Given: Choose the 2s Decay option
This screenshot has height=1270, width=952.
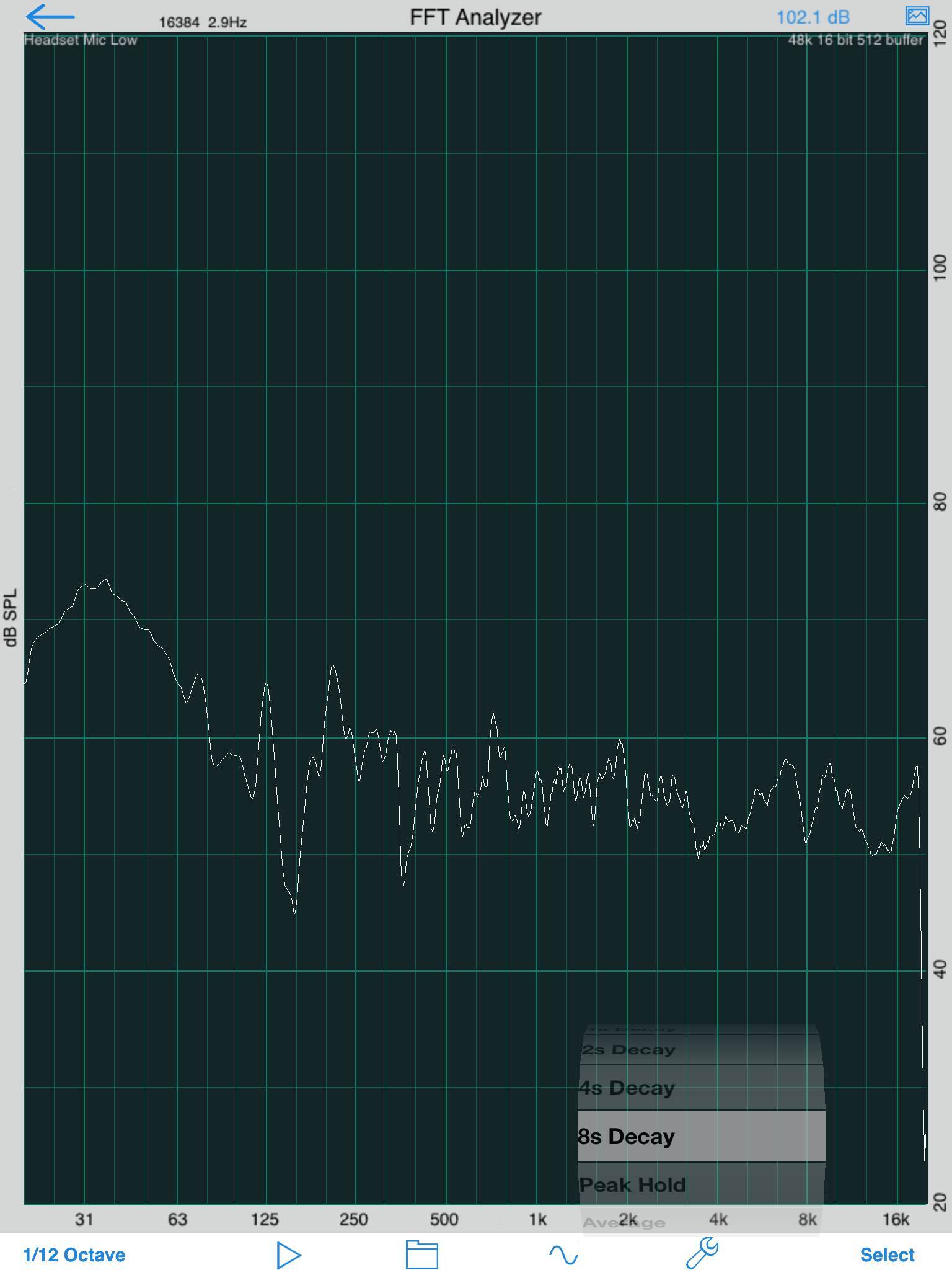Looking at the screenshot, I should point(702,1050).
